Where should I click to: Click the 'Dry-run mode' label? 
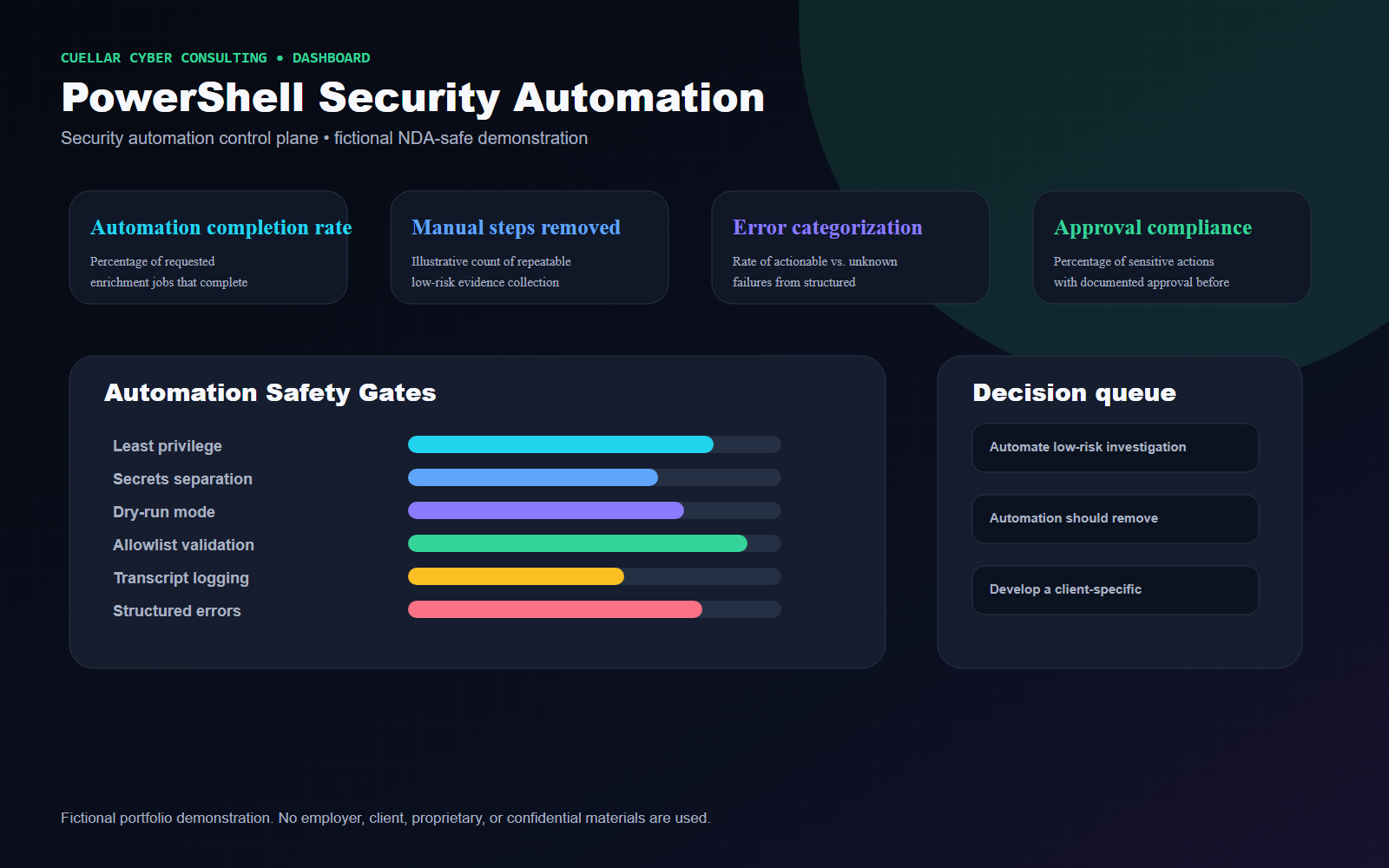[164, 512]
